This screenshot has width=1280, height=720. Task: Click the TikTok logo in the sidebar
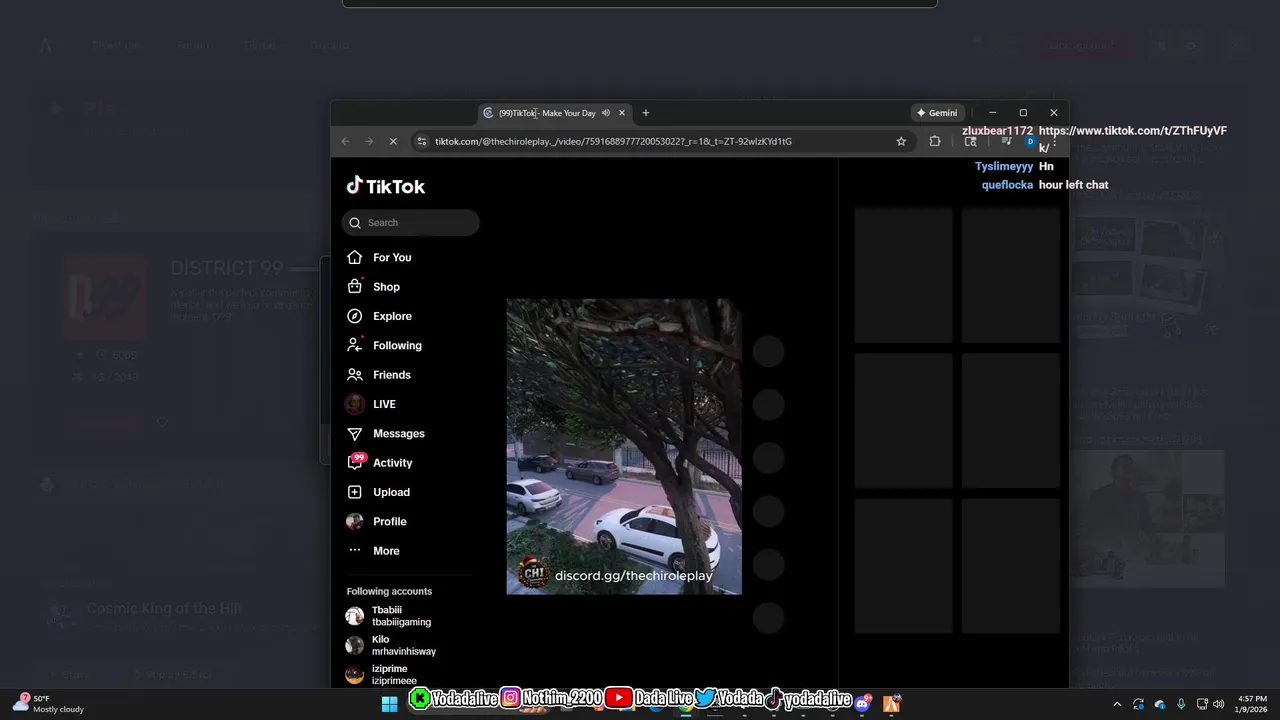(x=385, y=186)
